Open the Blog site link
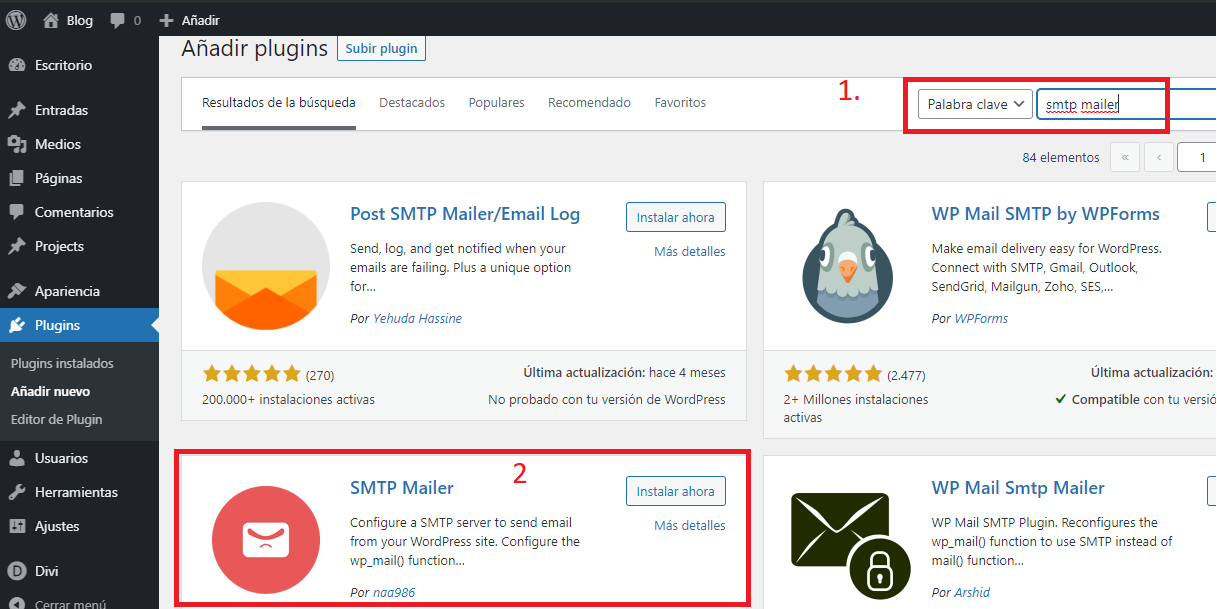 (x=69, y=20)
